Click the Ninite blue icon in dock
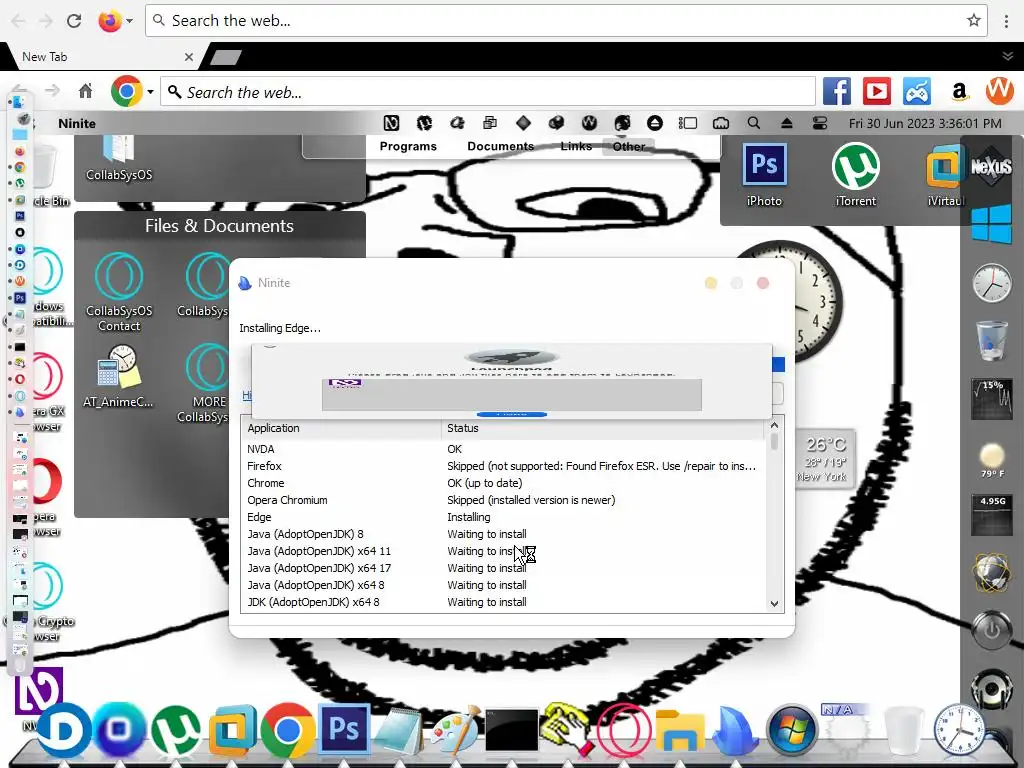Viewport: 1024px width, 768px height. pos(735,731)
